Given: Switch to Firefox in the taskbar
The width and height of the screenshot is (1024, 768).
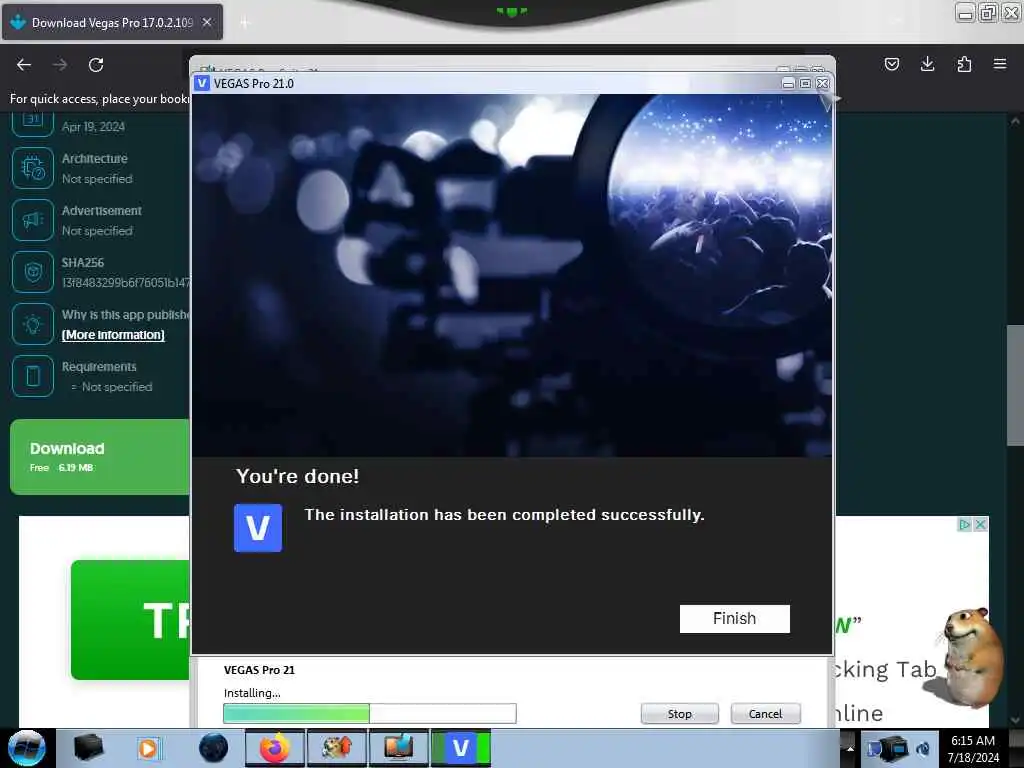Looking at the screenshot, I should (275, 748).
